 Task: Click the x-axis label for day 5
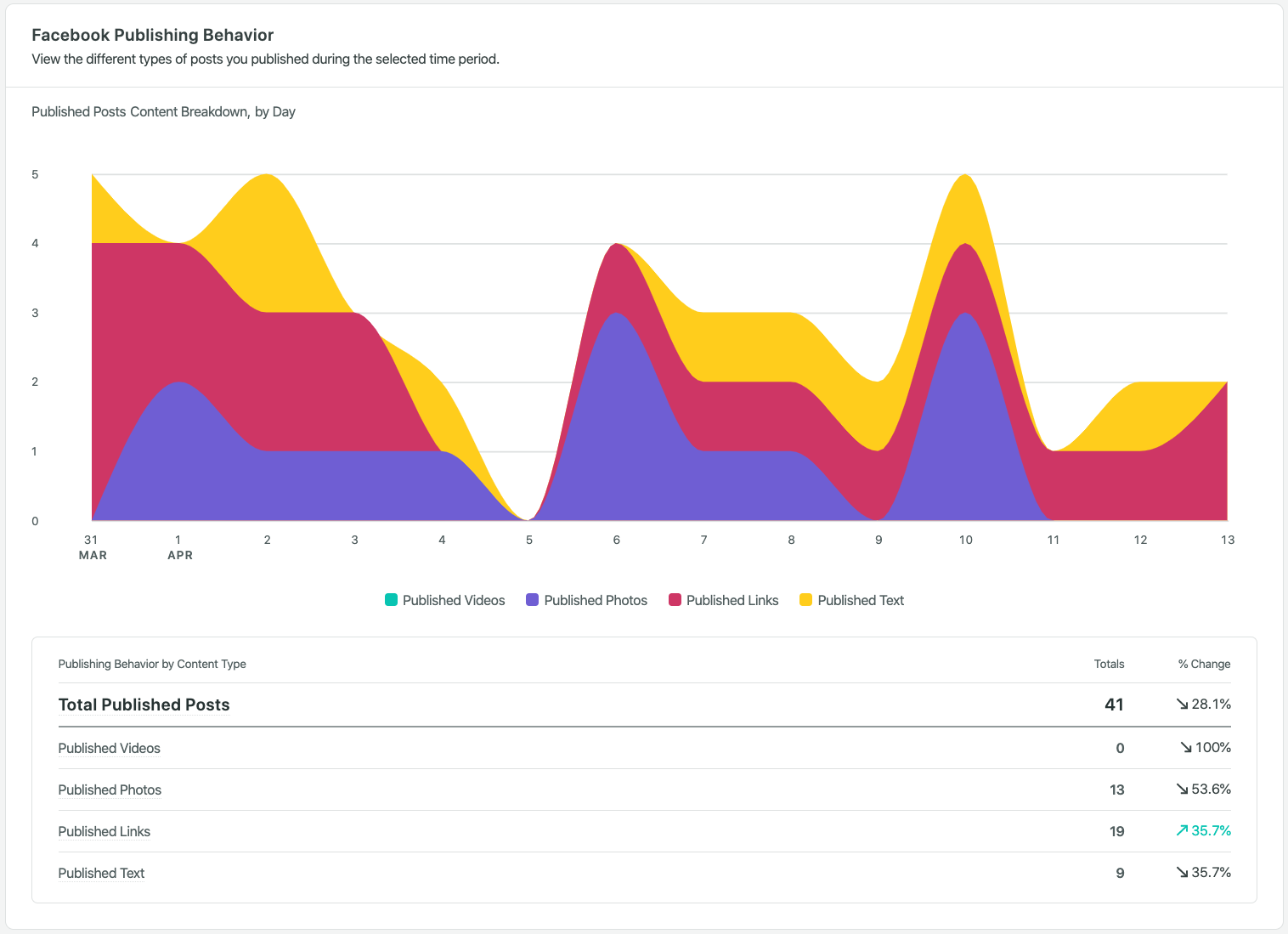point(529,540)
